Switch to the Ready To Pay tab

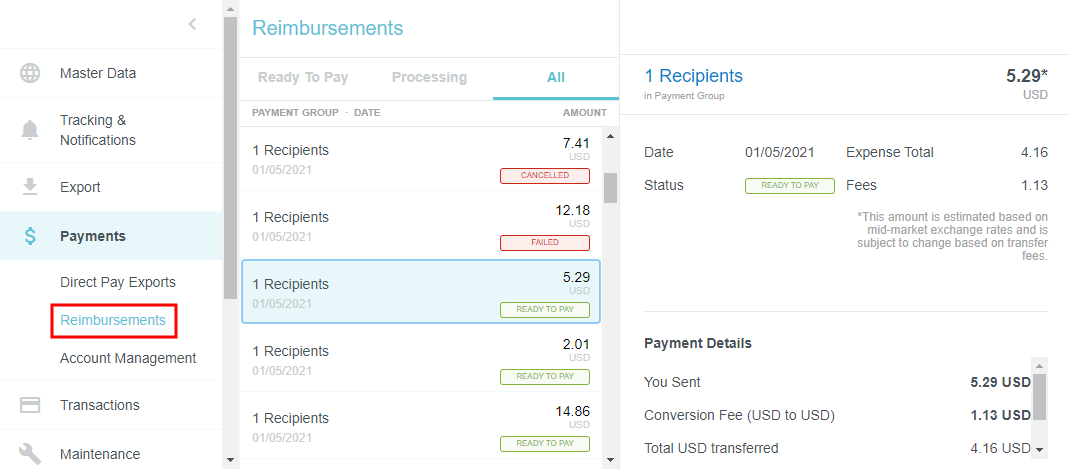(x=303, y=77)
